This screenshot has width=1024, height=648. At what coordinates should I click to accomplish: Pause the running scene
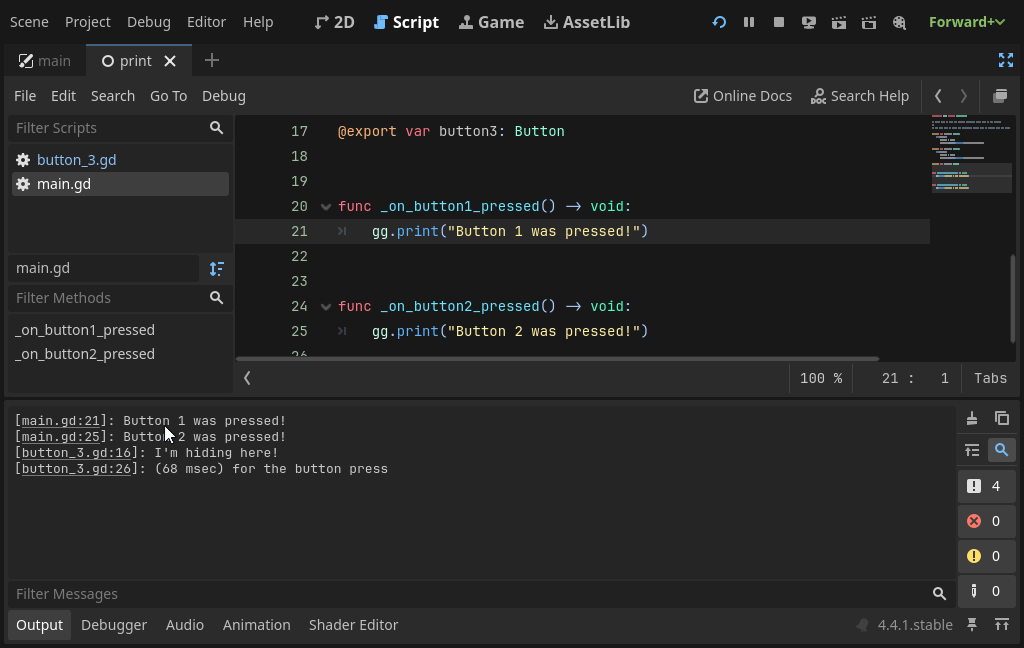click(x=749, y=21)
